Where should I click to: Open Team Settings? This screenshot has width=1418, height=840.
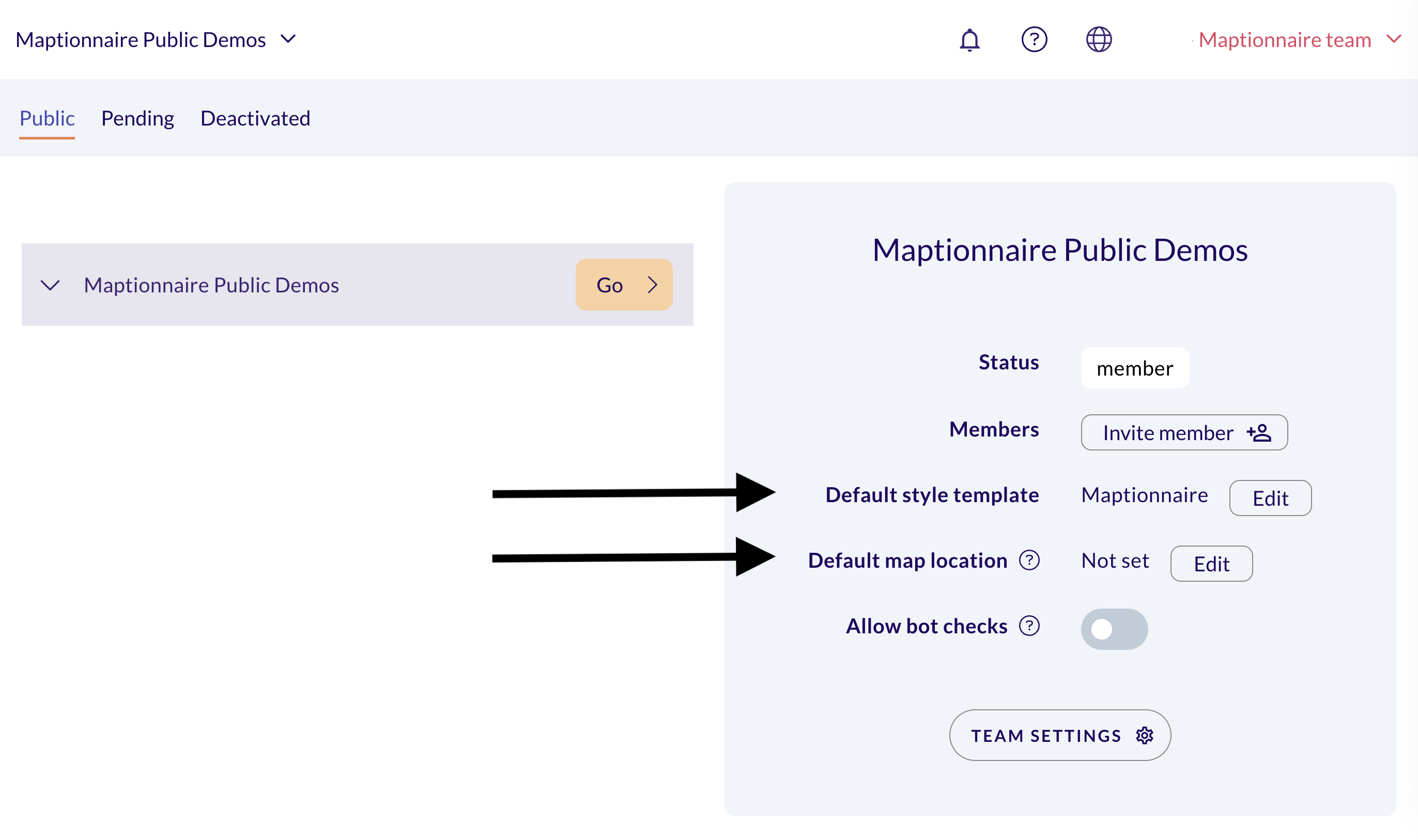pos(1060,735)
